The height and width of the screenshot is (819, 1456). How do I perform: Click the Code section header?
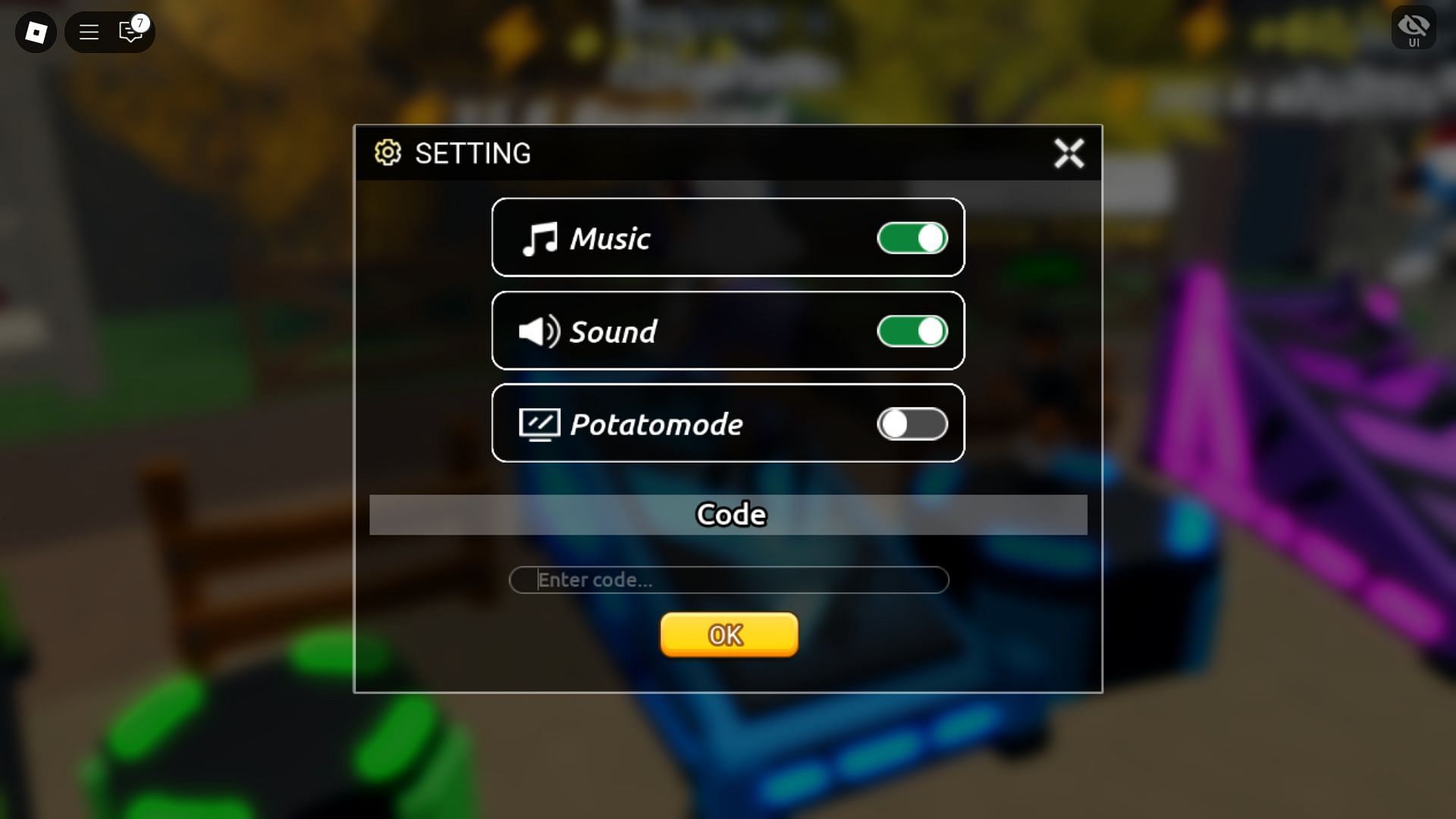coord(728,513)
